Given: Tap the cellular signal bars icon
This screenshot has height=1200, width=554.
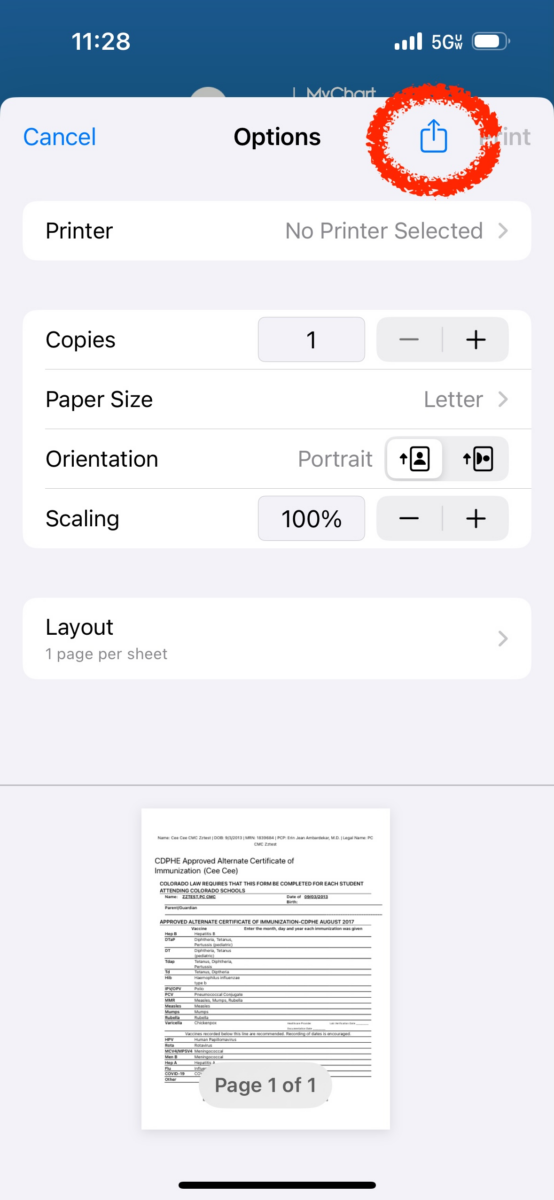Looking at the screenshot, I should coord(408,42).
